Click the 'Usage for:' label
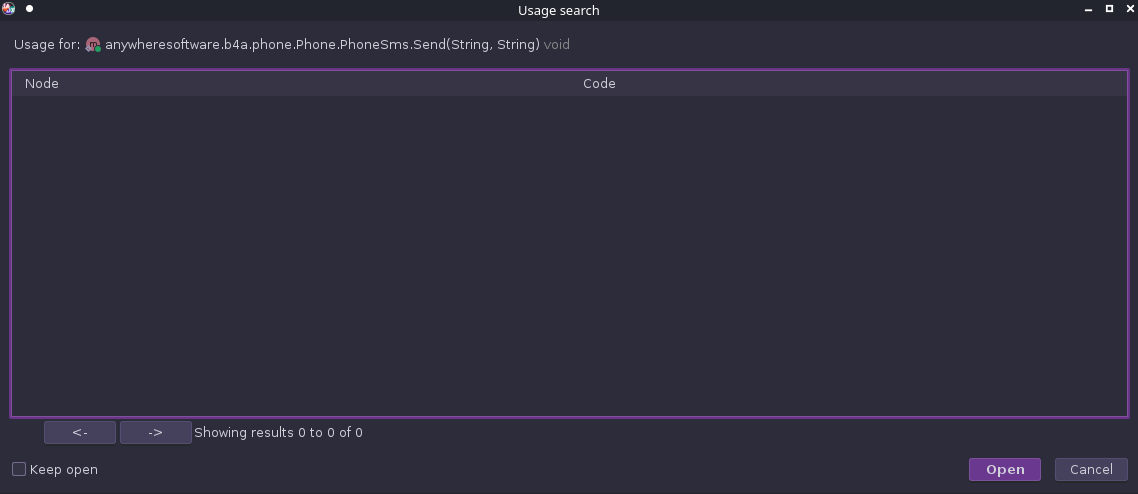Image resolution: width=1138 pixels, height=494 pixels. point(47,45)
